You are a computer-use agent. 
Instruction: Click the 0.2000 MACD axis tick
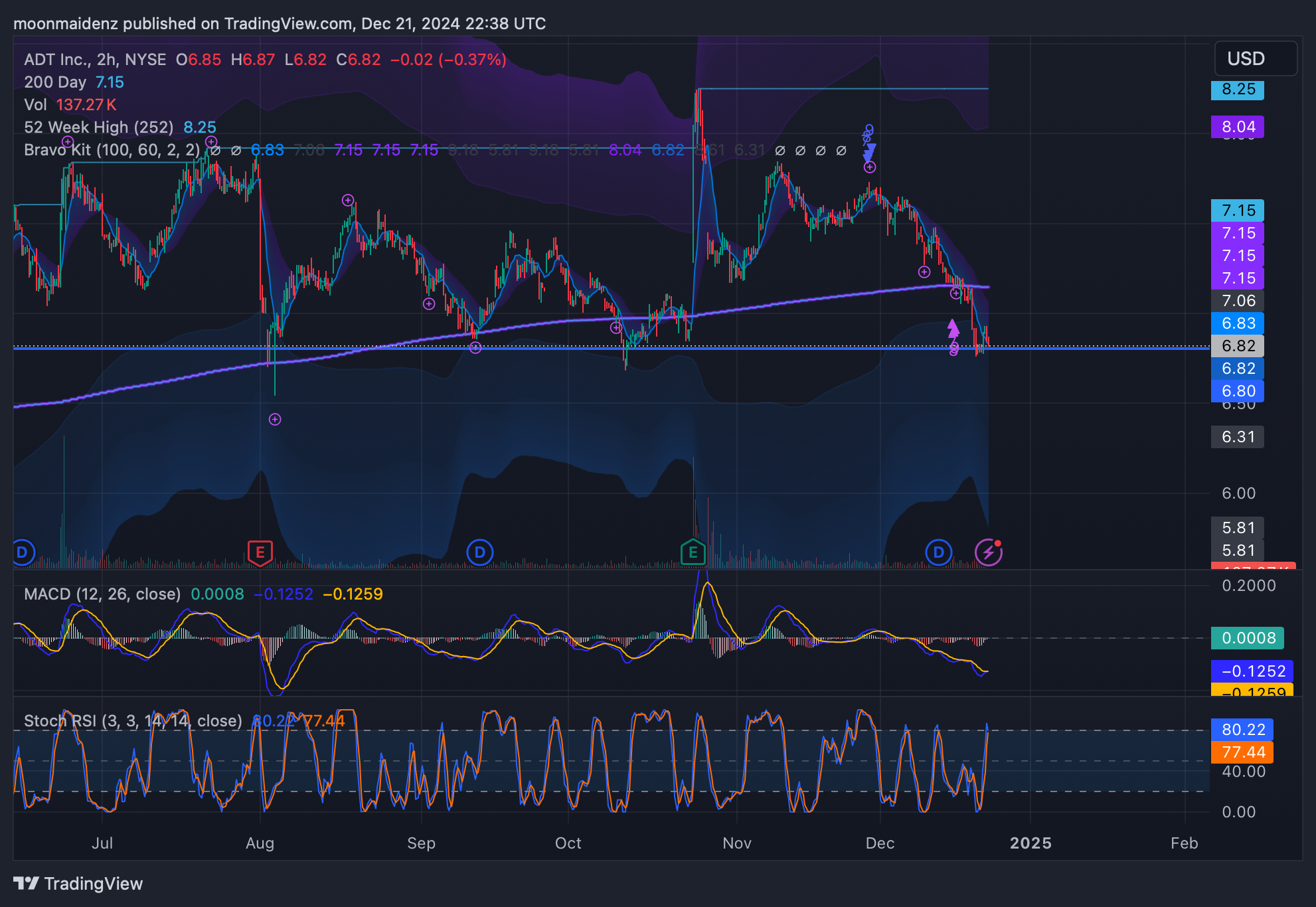click(1249, 586)
